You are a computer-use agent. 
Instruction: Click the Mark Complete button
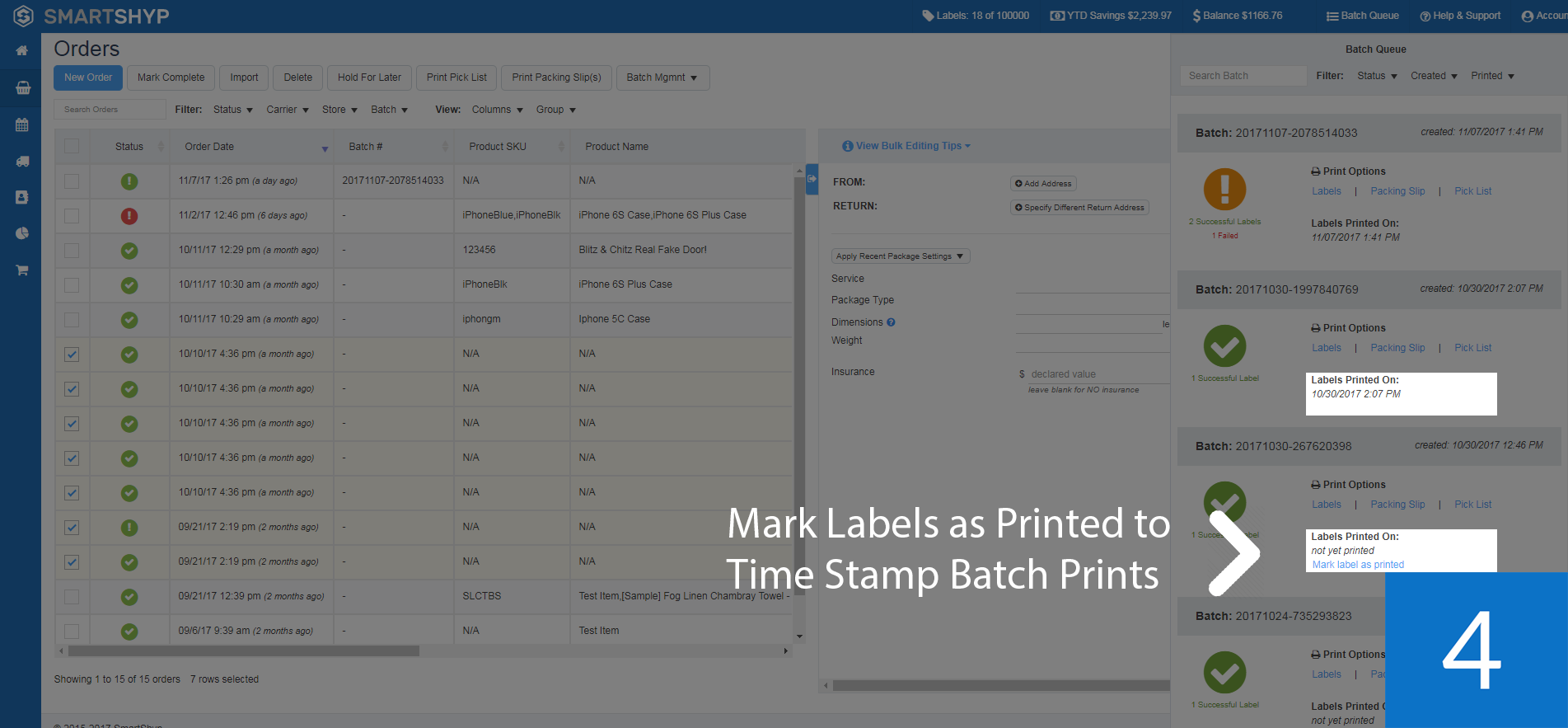click(x=171, y=77)
